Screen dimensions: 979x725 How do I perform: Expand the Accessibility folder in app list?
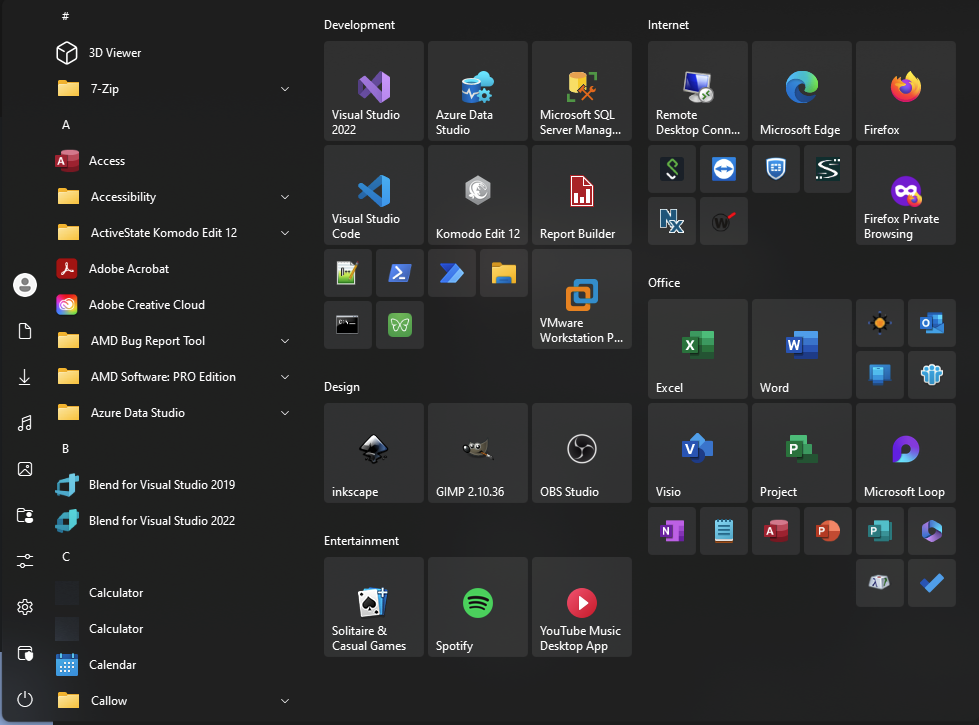pos(285,197)
